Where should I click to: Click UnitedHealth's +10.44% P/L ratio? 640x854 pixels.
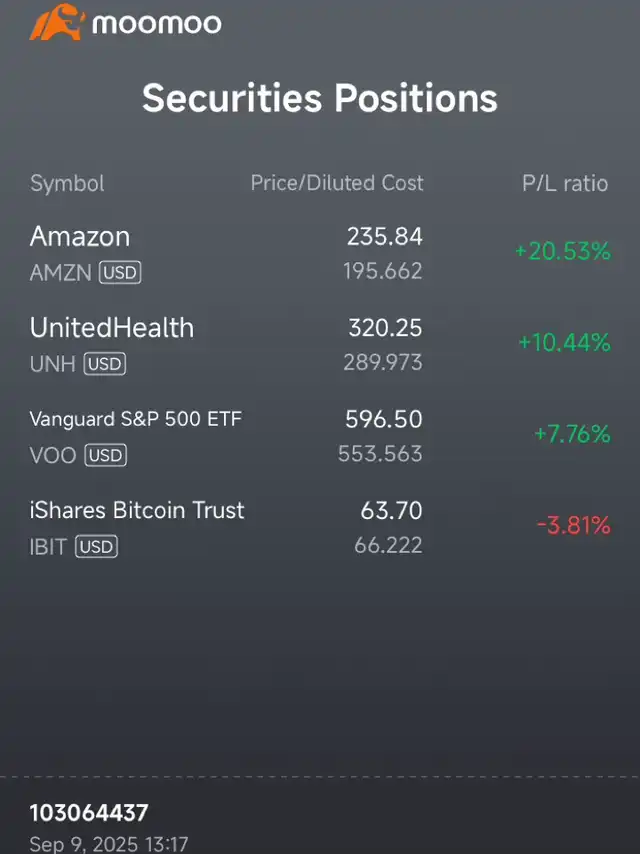tap(564, 343)
